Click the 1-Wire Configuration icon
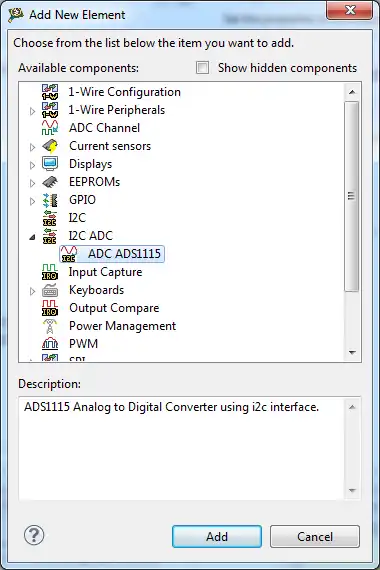The height and width of the screenshot is (570, 380). click(x=50, y=92)
